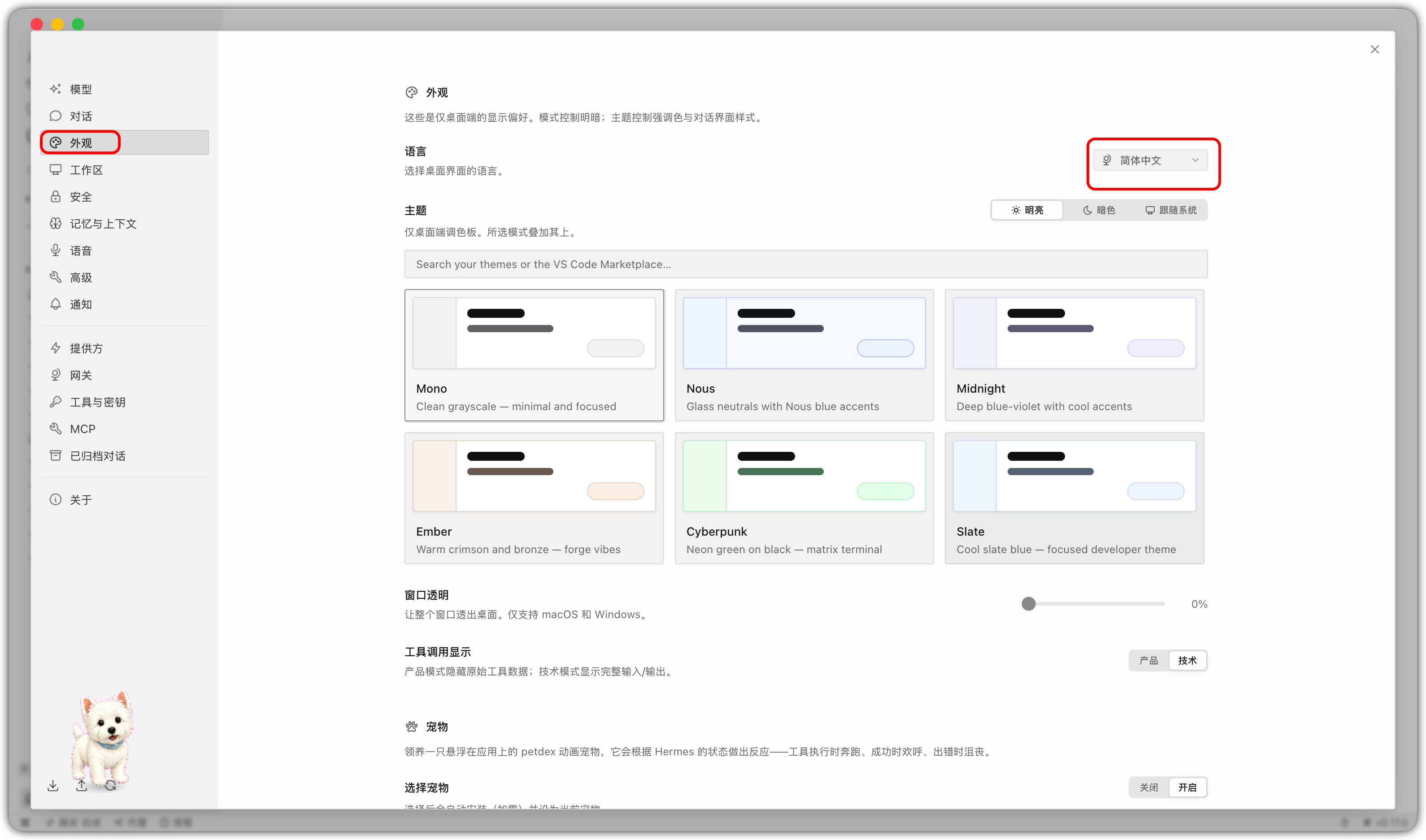Image resolution: width=1426 pixels, height=840 pixels.
Task: Turn 选择宠物 off with 关闭
Action: 1148,788
